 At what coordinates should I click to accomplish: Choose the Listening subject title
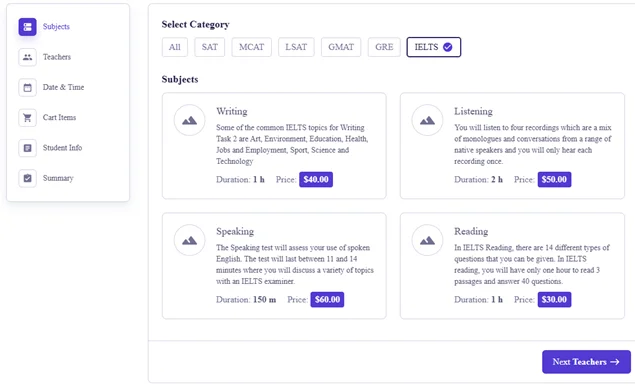473,111
